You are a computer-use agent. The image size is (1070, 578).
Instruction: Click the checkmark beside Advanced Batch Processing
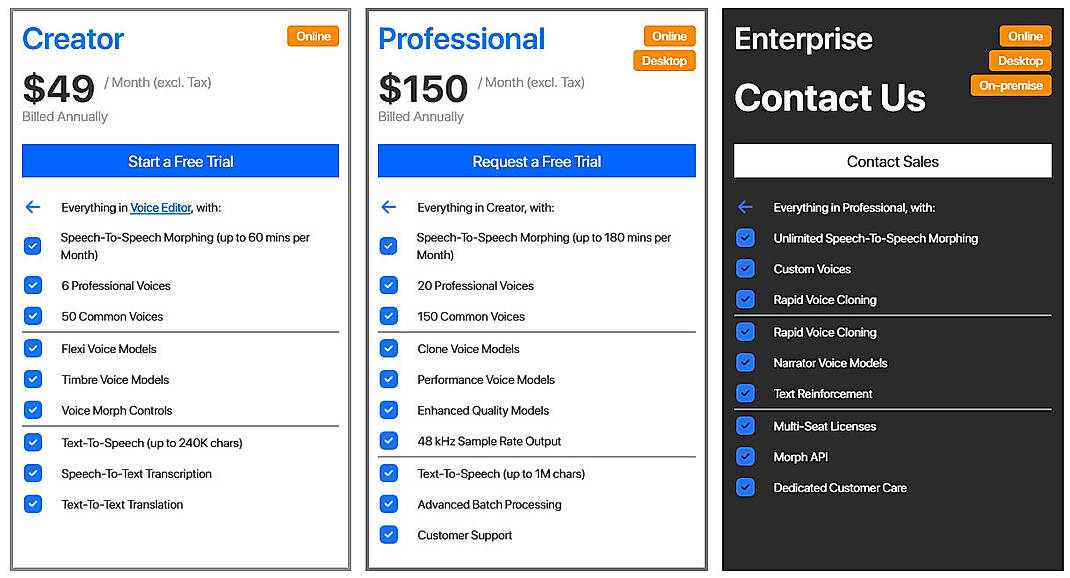(x=389, y=504)
